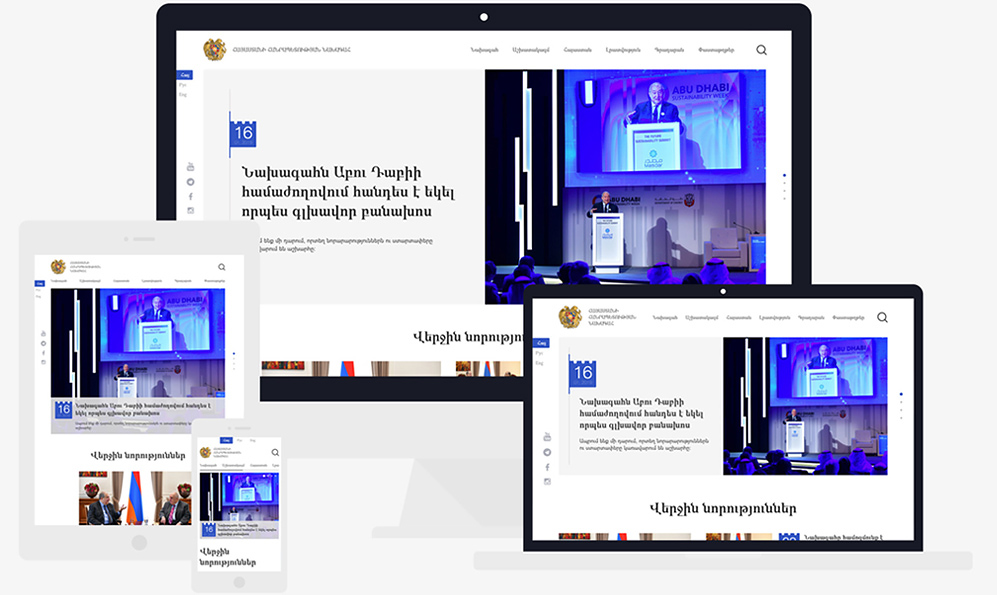Open Փաստաթղթեր menu on desktop monitor

pos(716,50)
